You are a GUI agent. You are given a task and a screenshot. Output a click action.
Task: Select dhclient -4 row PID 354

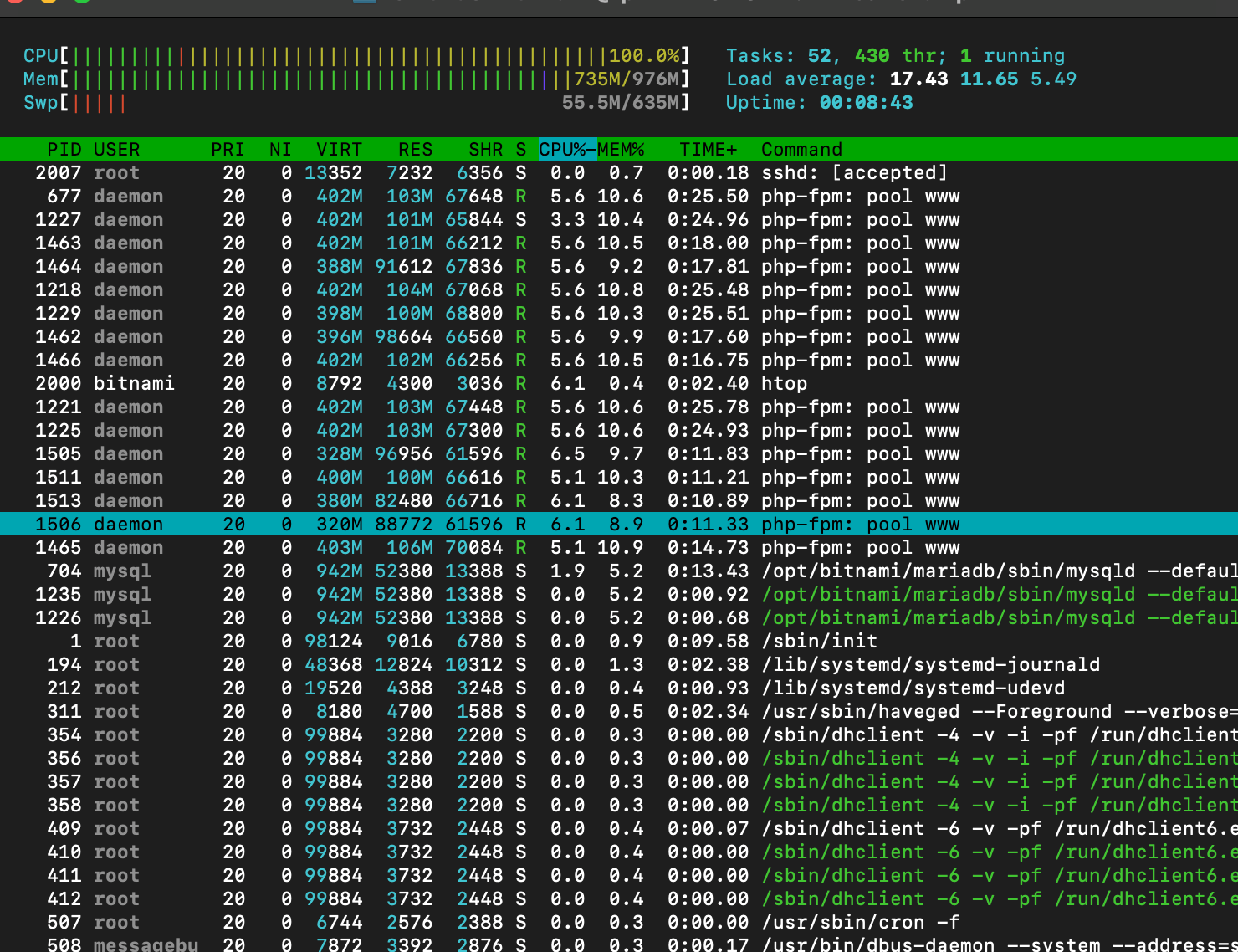coord(619,734)
